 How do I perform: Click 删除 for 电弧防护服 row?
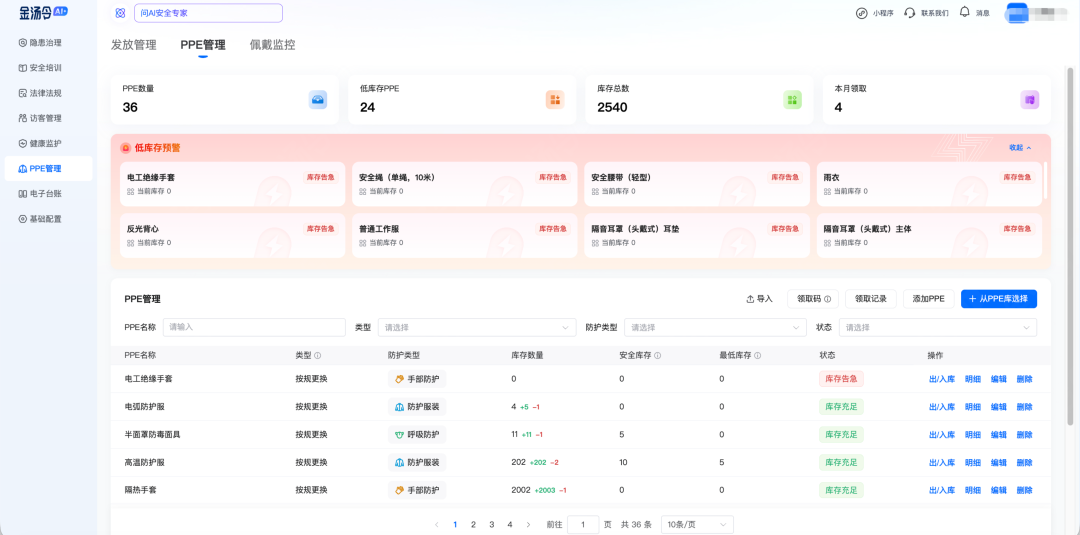click(x=1025, y=407)
